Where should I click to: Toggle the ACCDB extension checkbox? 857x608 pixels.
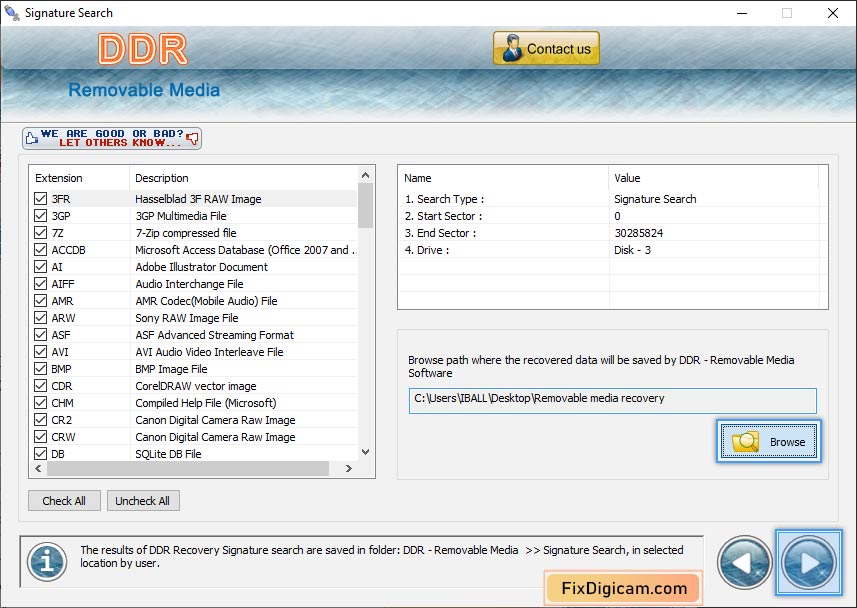click(40, 249)
